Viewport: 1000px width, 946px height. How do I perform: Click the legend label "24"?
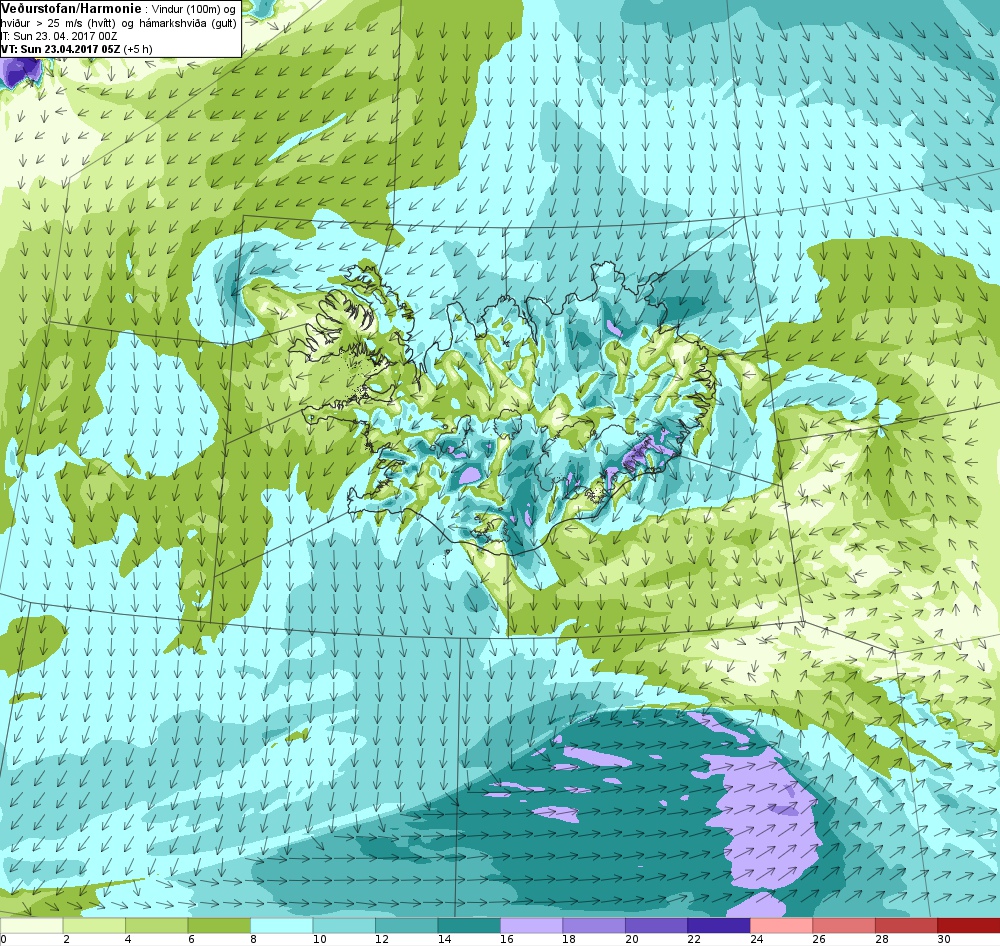[757, 939]
